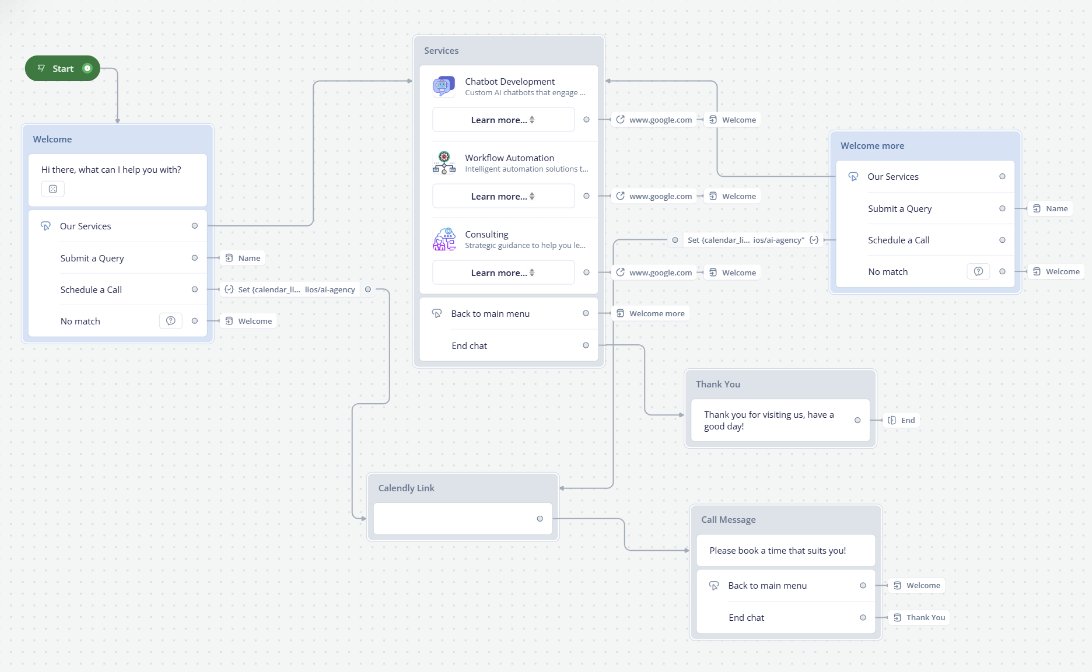
Task: Toggle the question mark on Welcome's No match row
Action: [x=171, y=320]
